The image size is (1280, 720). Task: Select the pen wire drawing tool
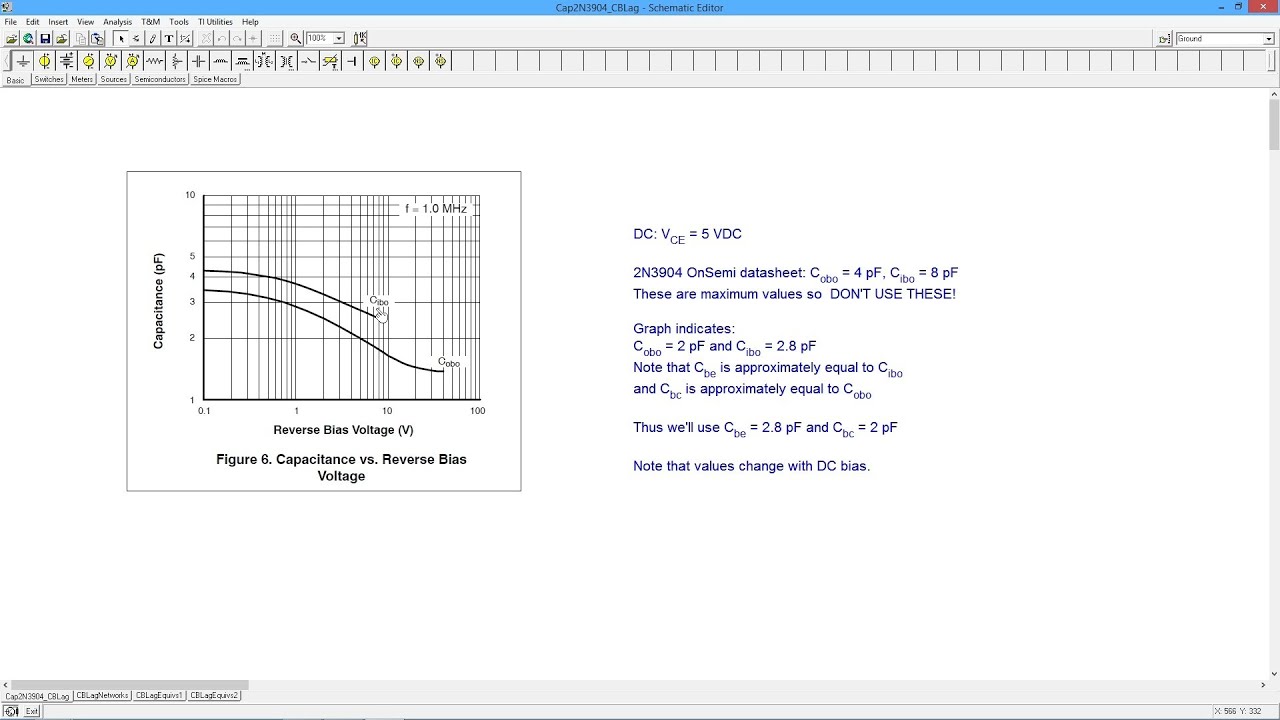[x=153, y=39]
